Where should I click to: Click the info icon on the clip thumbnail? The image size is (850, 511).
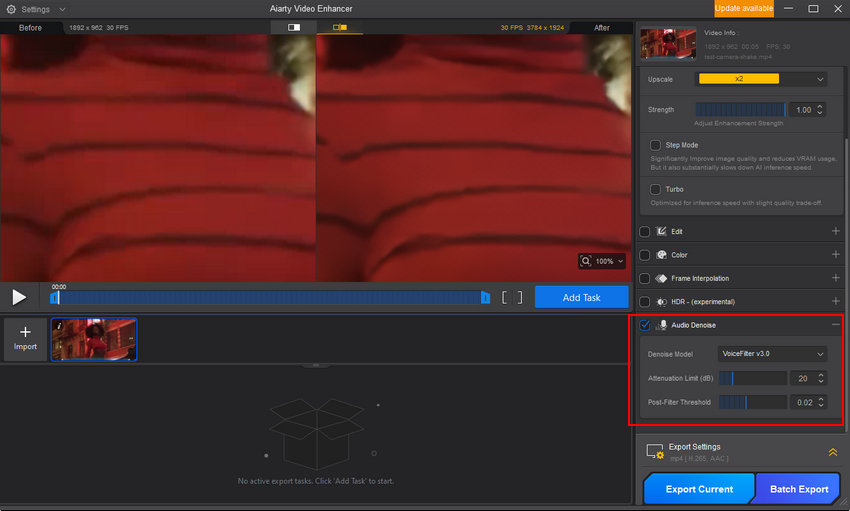pos(59,326)
